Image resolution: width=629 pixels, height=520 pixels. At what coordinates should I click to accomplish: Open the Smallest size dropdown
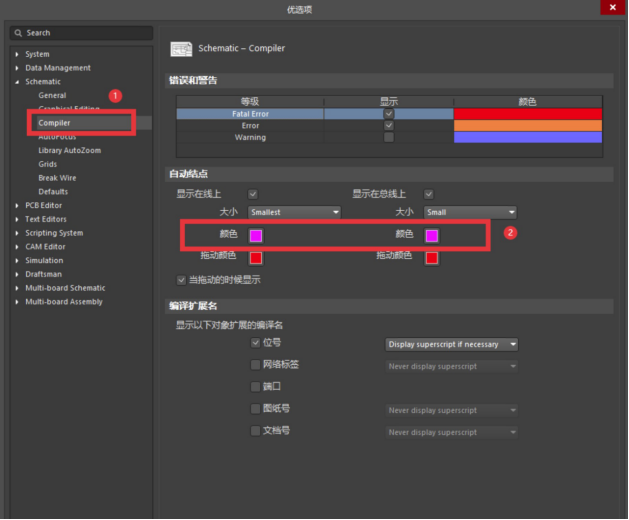[294, 212]
